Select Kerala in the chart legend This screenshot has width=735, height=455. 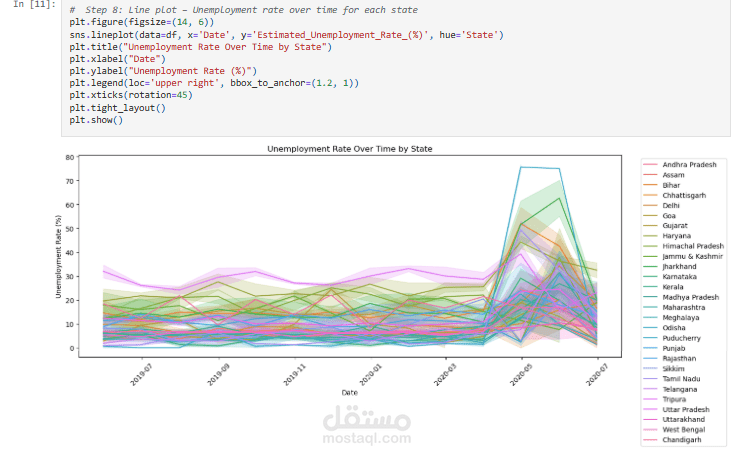coord(673,287)
